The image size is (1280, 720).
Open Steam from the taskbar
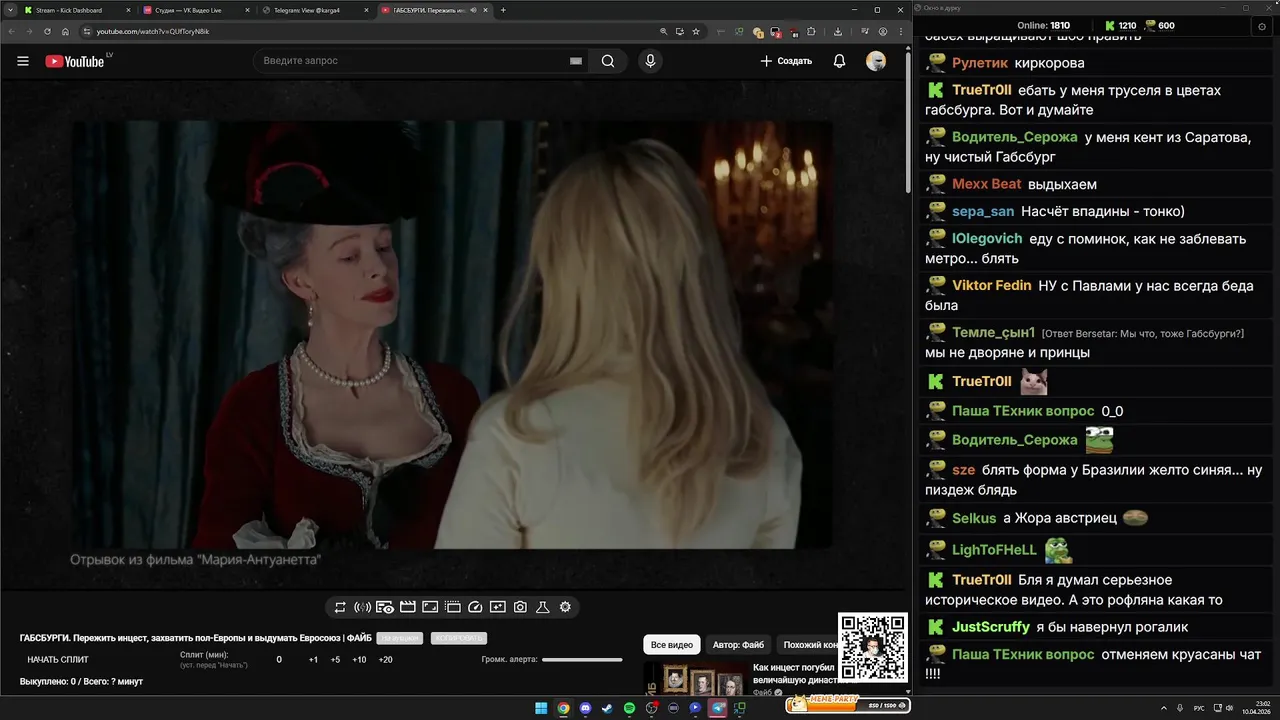click(607, 708)
